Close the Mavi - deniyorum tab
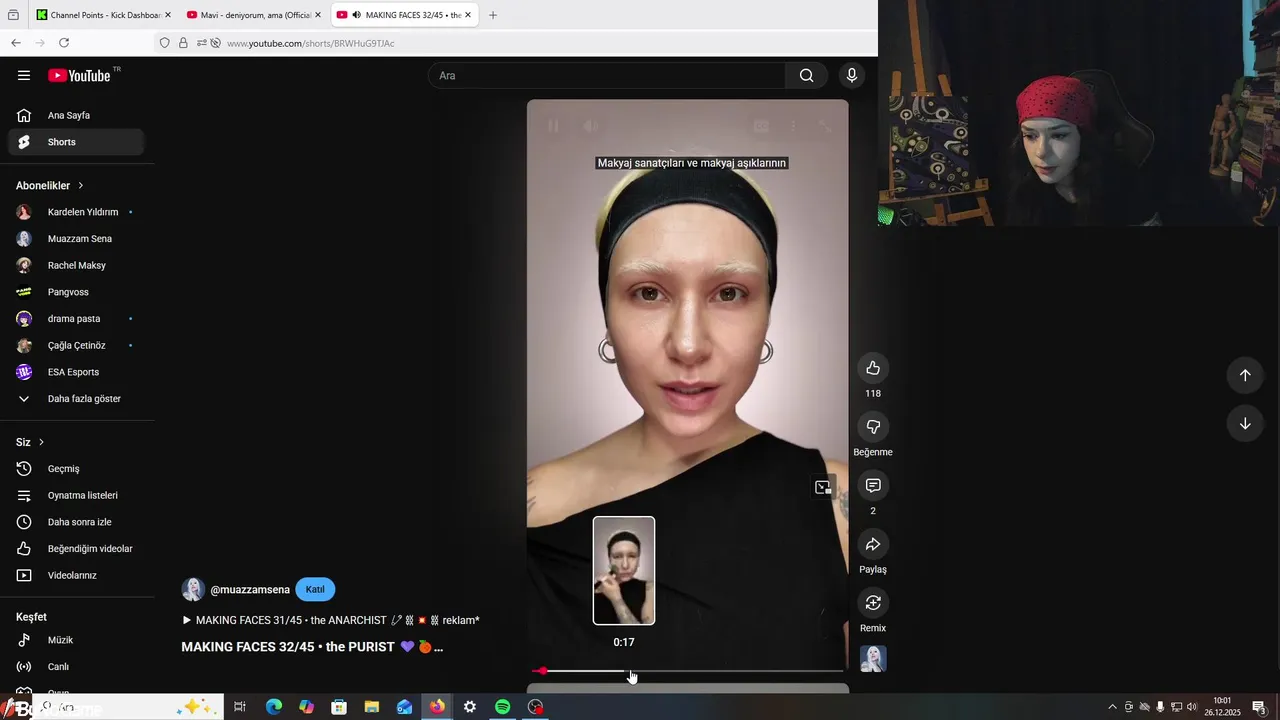Viewport: 1280px width, 720px height. click(318, 15)
